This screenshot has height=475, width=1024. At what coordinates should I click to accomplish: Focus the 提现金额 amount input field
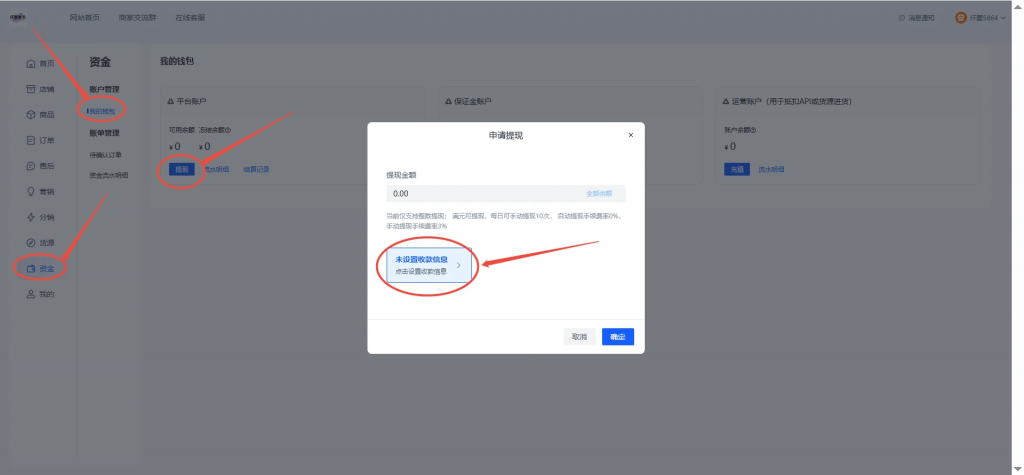(x=505, y=193)
